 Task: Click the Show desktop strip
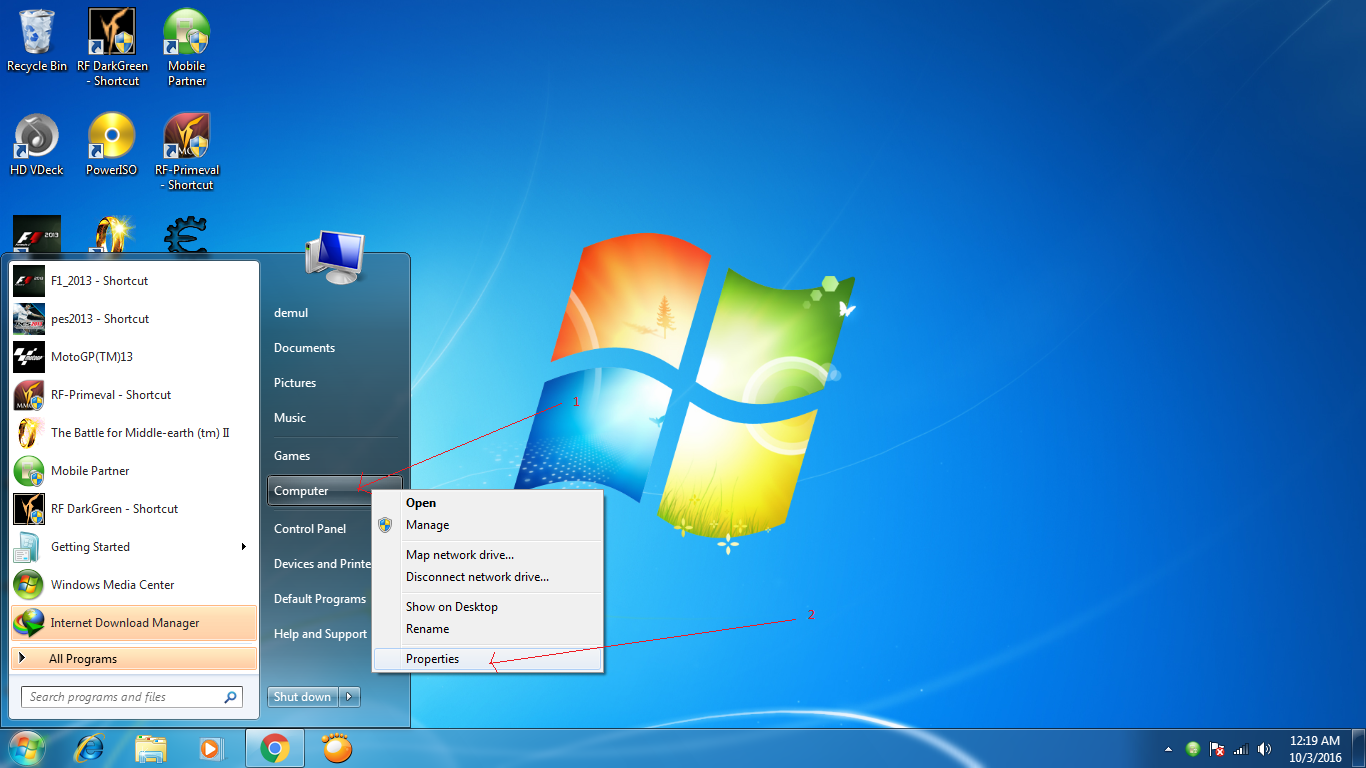point(1359,748)
